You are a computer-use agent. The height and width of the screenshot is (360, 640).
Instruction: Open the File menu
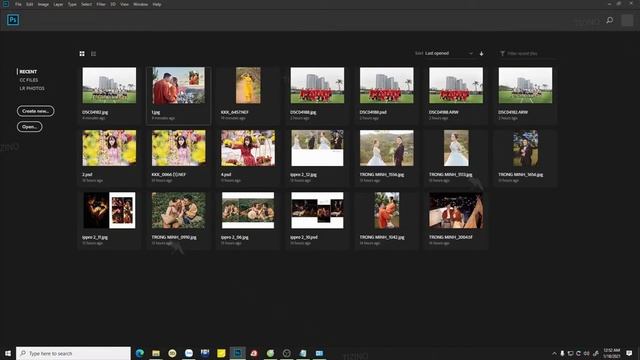click(x=18, y=4)
